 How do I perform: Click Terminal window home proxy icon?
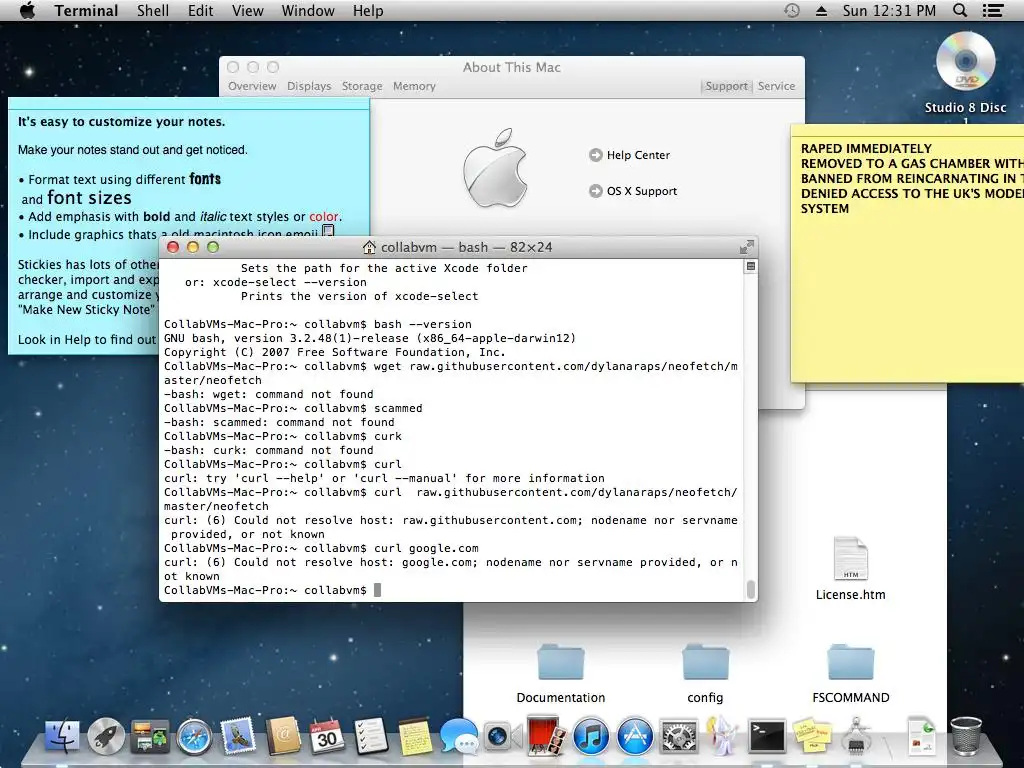click(x=369, y=248)
